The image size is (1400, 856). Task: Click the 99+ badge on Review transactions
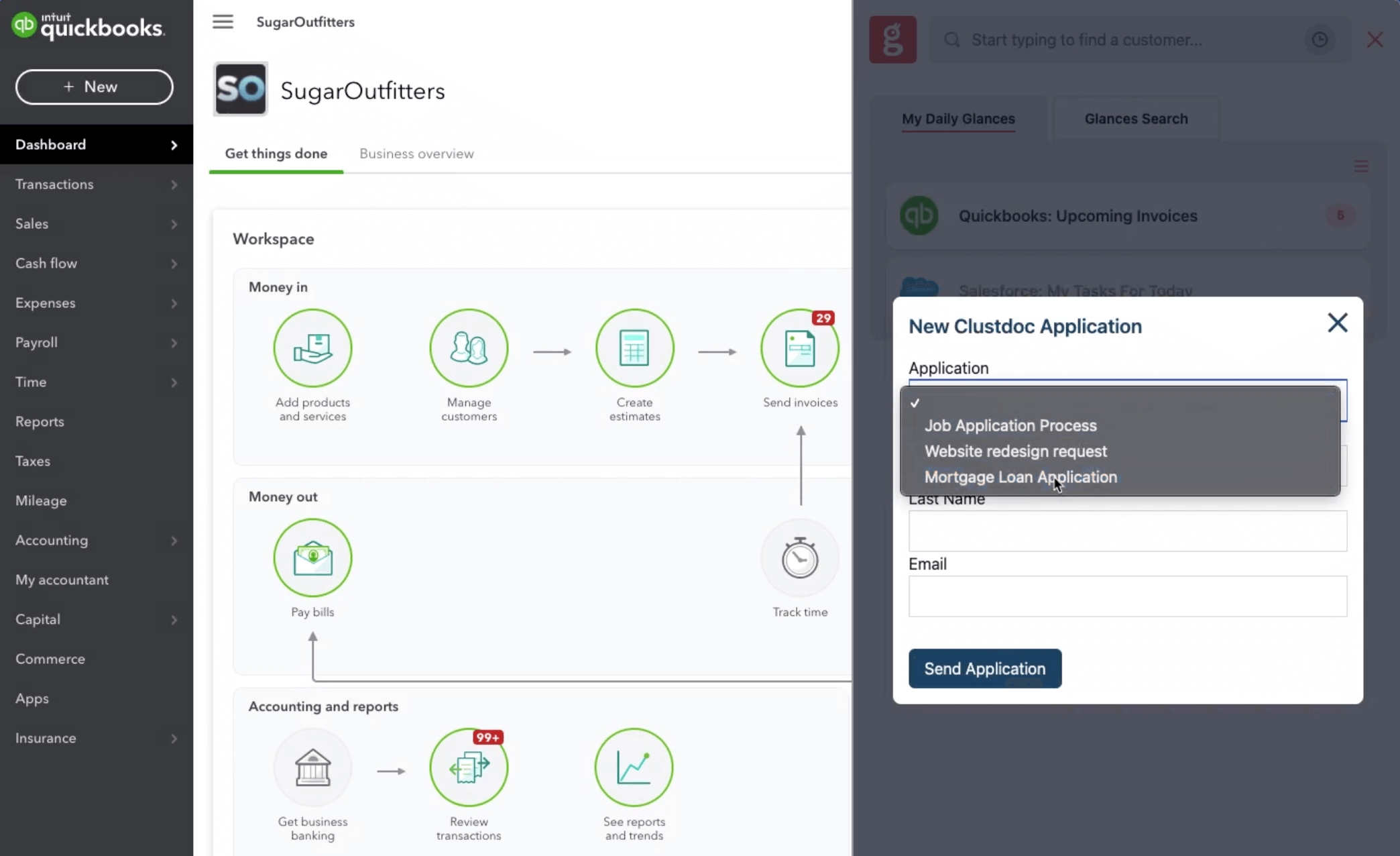click(x=487, y=737)
